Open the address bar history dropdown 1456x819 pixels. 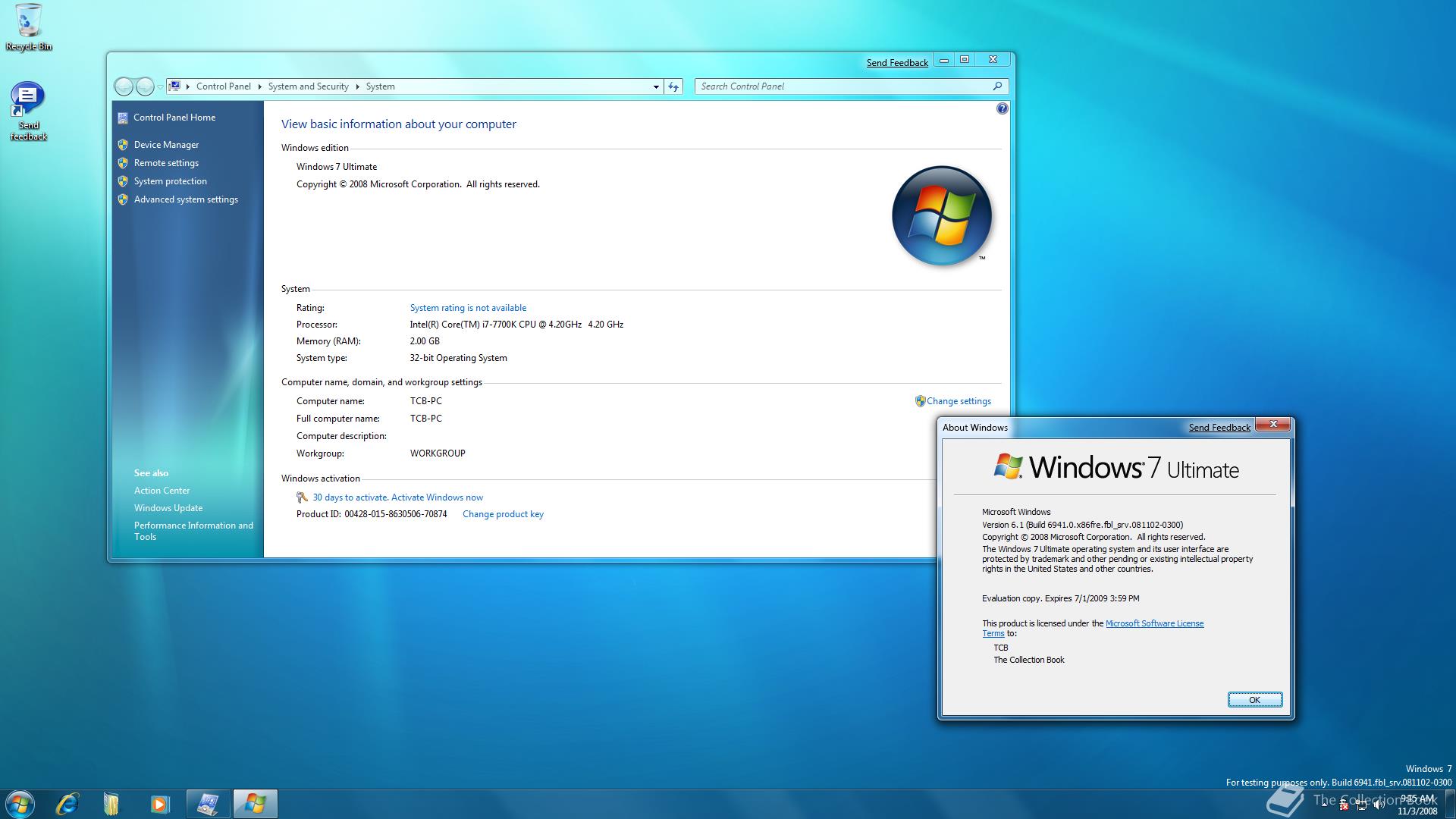(x=656, y=86)
